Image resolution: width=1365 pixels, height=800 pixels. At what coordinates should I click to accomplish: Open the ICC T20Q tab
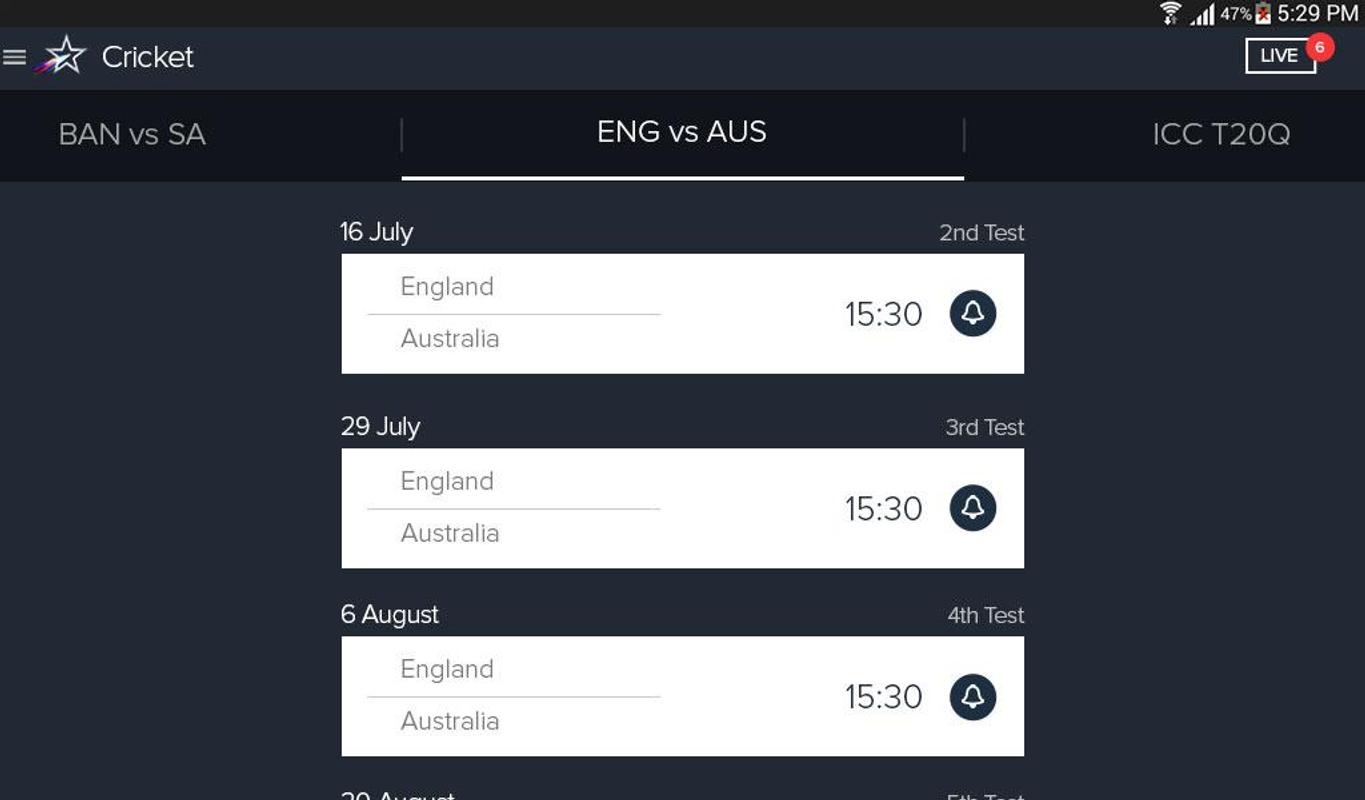coord(1222,135)
